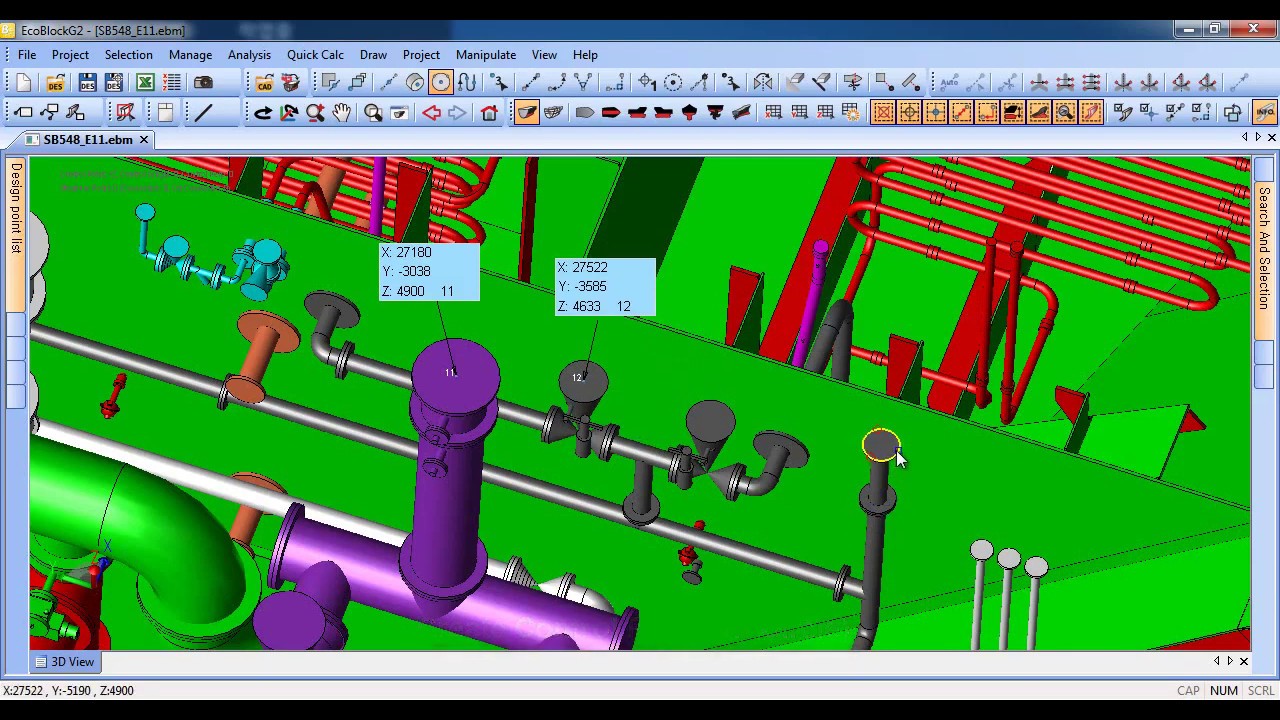Open the Manipulate menu

[x=486, y=55]
